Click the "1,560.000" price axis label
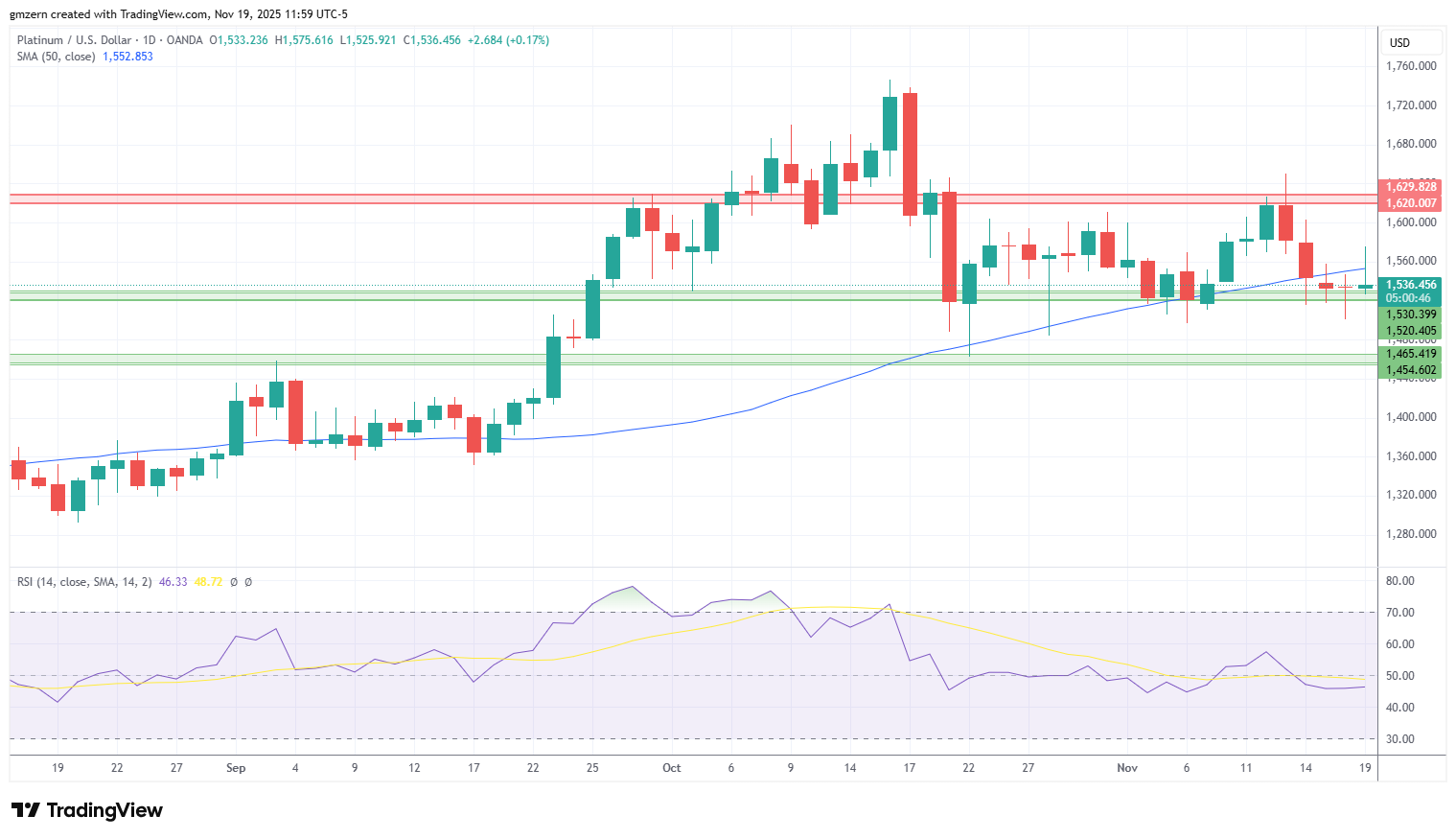The height and width of the screenshot is (839, 1456). pos(1411,261)
